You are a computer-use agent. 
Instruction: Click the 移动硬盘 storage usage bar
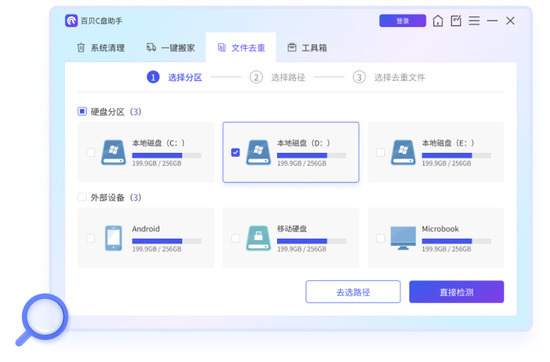pos(311,241)
